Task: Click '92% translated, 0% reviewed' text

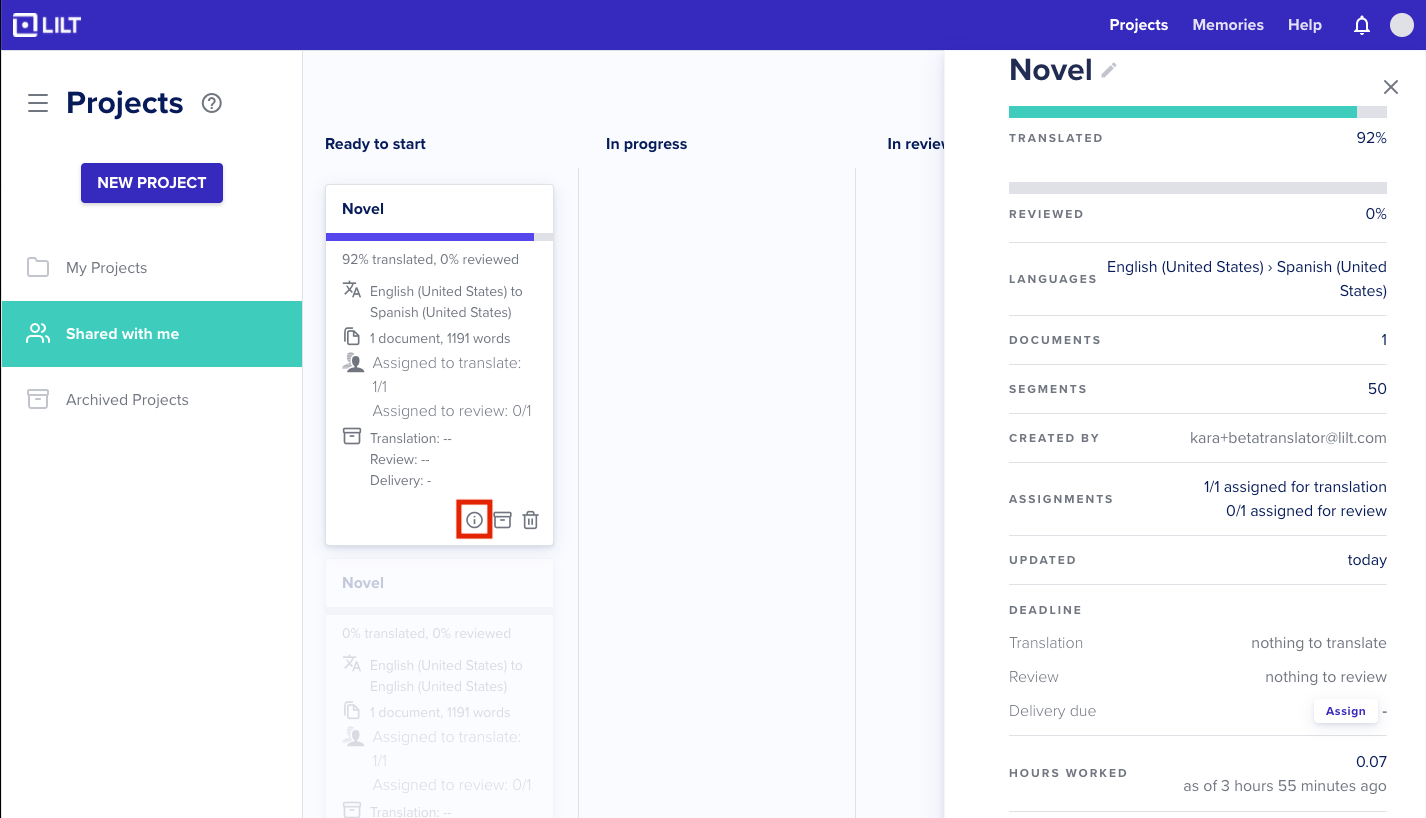Action: click(x=430, y=259)
